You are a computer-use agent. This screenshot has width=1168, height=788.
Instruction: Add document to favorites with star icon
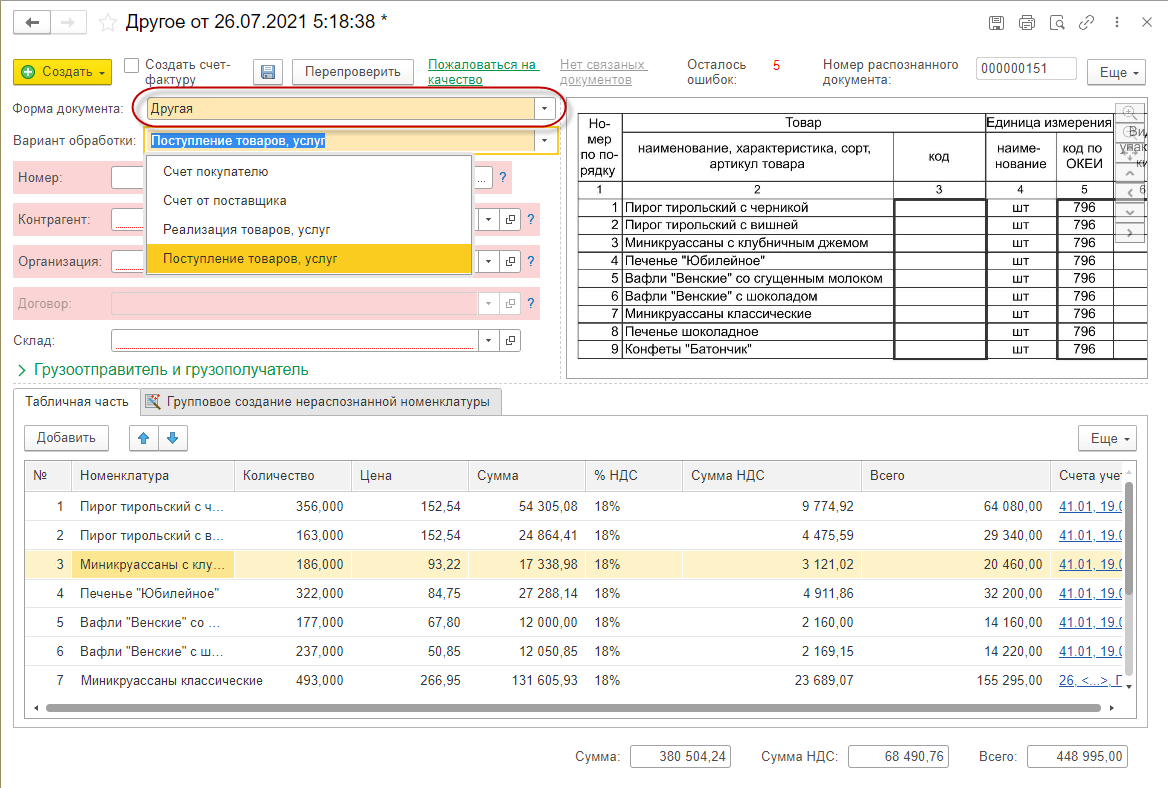[109, 22]
